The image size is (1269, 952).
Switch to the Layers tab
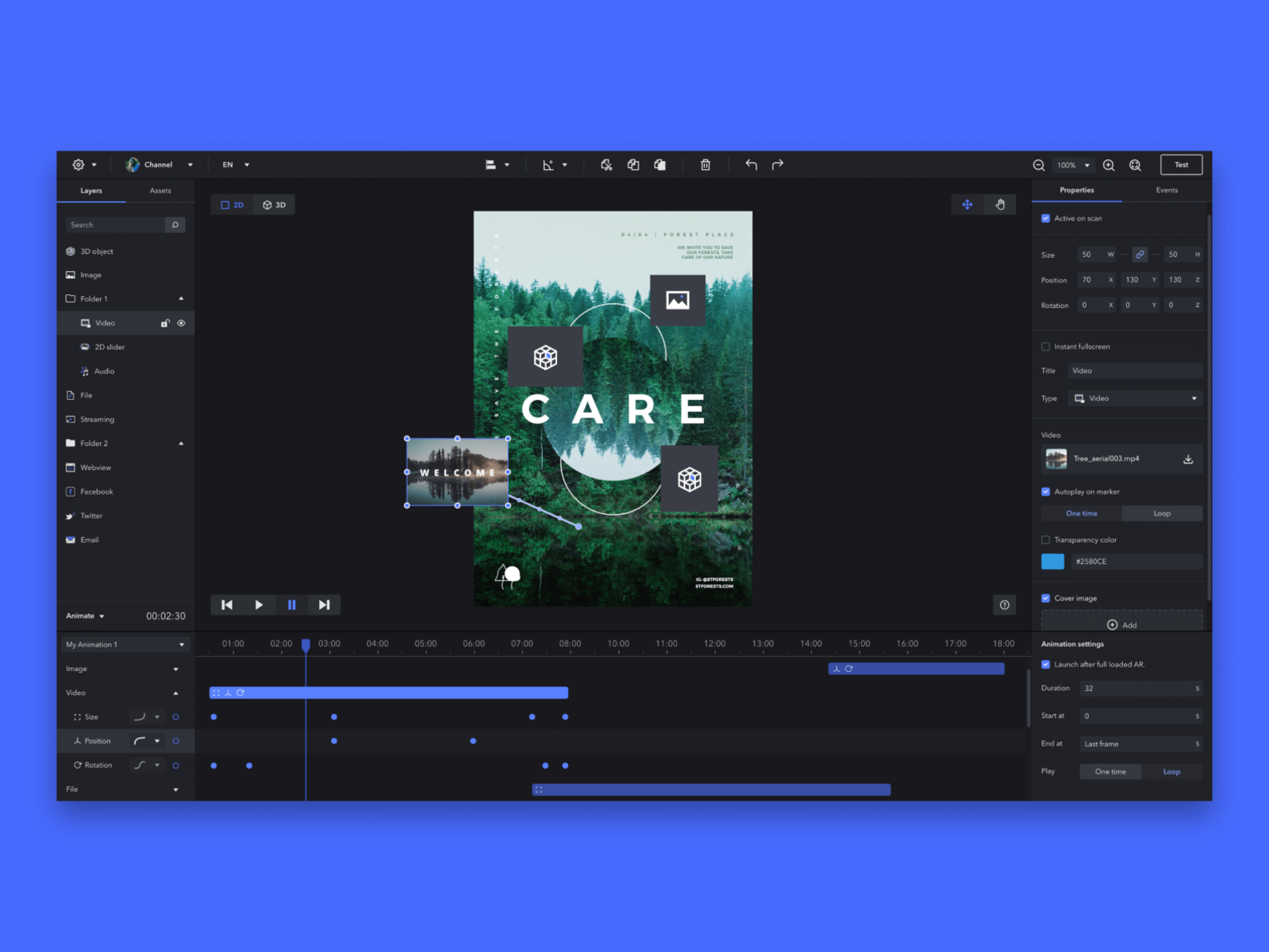pos(91,191)
